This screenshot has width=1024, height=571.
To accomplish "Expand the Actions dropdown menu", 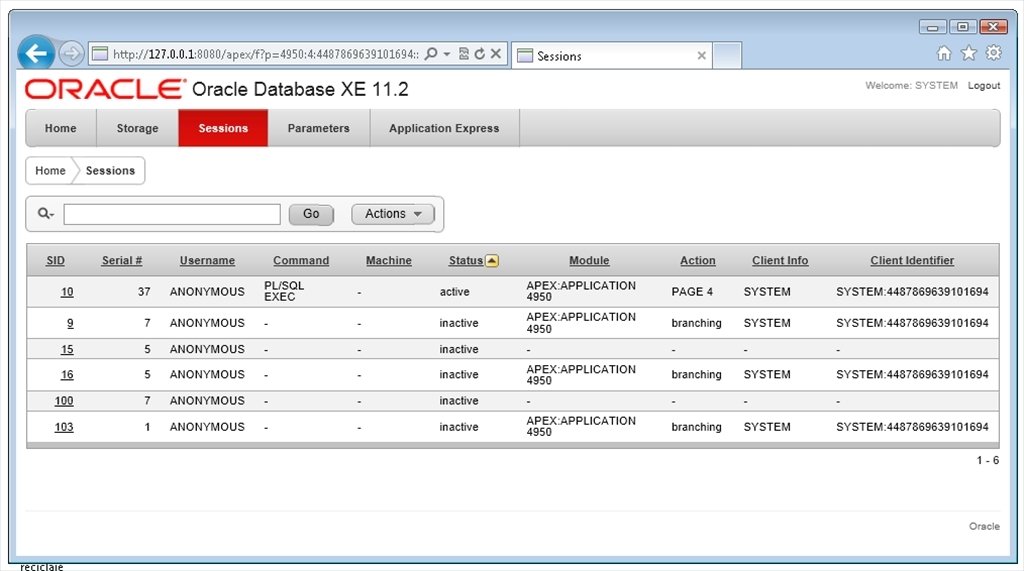I will coord(392,214).
